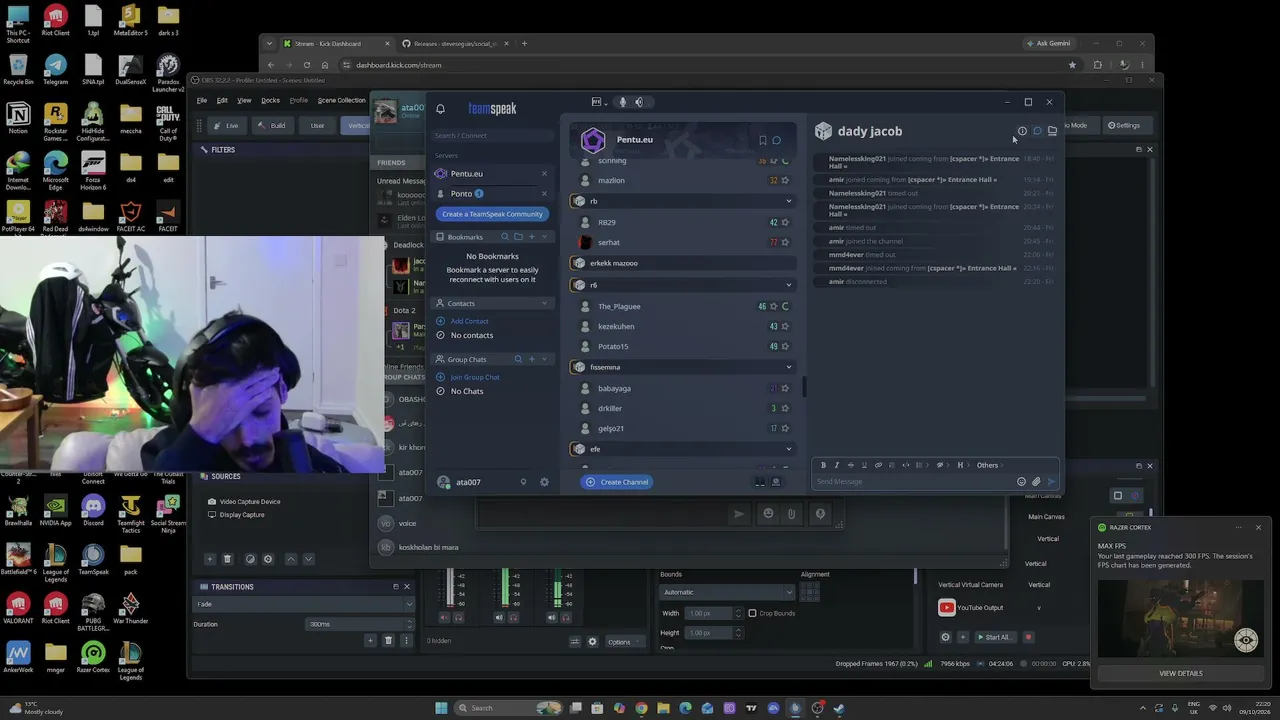Mute microphone in TeamSpeak top bar
The height and width of the screenshot is (720, 1280).
(622, 102)
